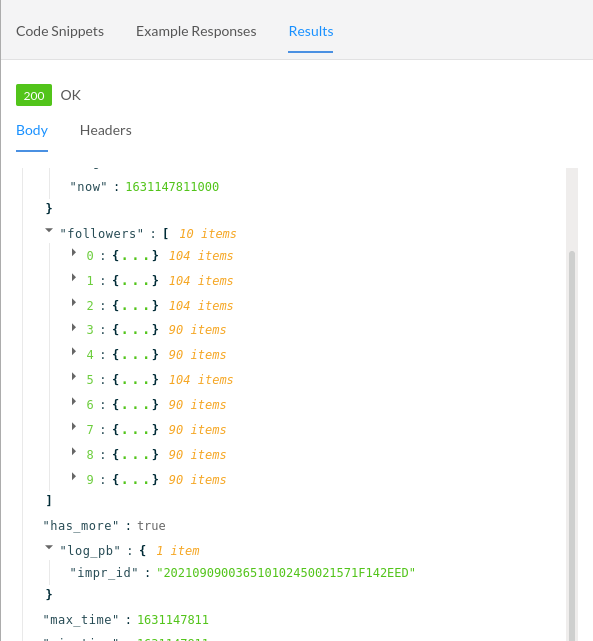The image size is (593, 641).
Task: Collapse the "log_pb" object
Action: (x=49, y=547)
